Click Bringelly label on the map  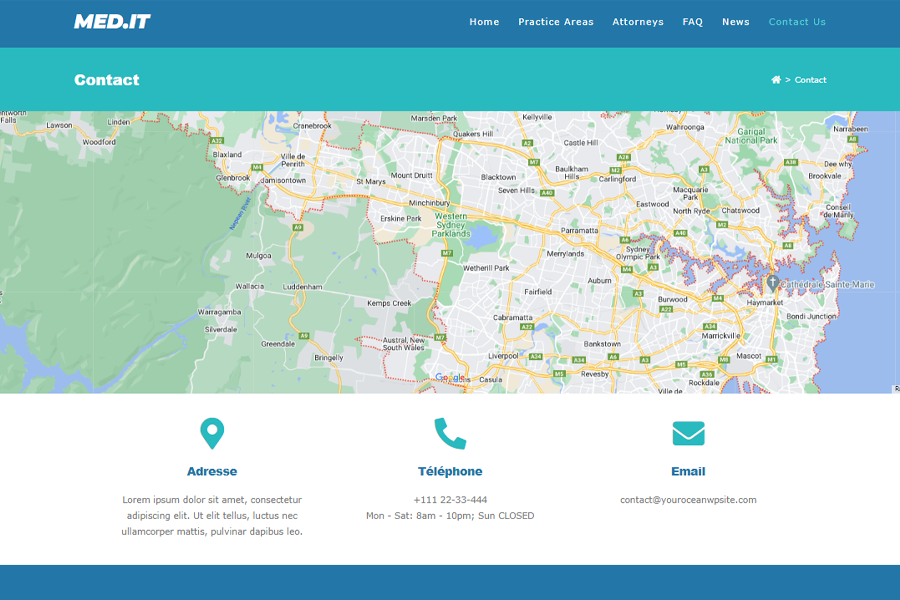coord(328,358)
